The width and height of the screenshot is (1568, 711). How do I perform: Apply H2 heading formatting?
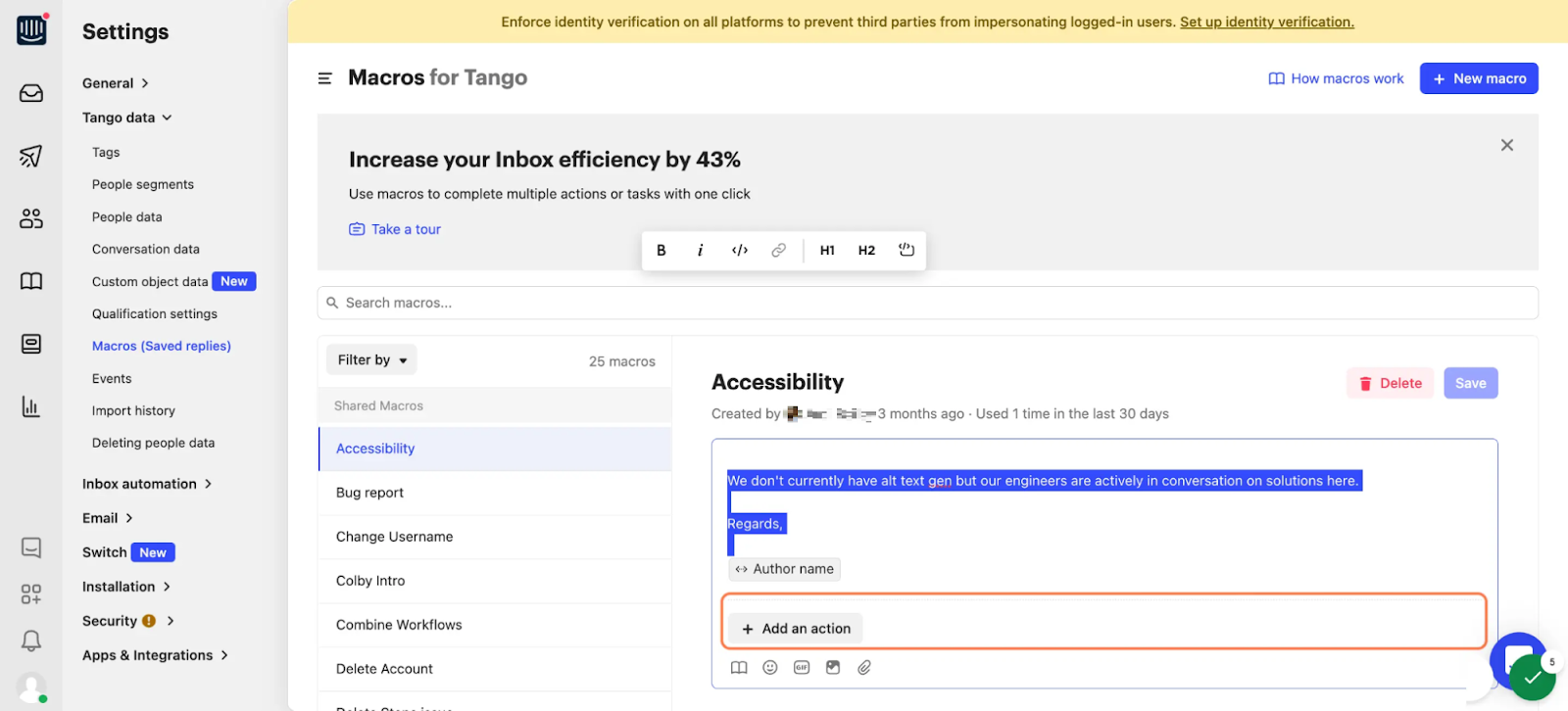pyautogui.click(x=866, y=251)
